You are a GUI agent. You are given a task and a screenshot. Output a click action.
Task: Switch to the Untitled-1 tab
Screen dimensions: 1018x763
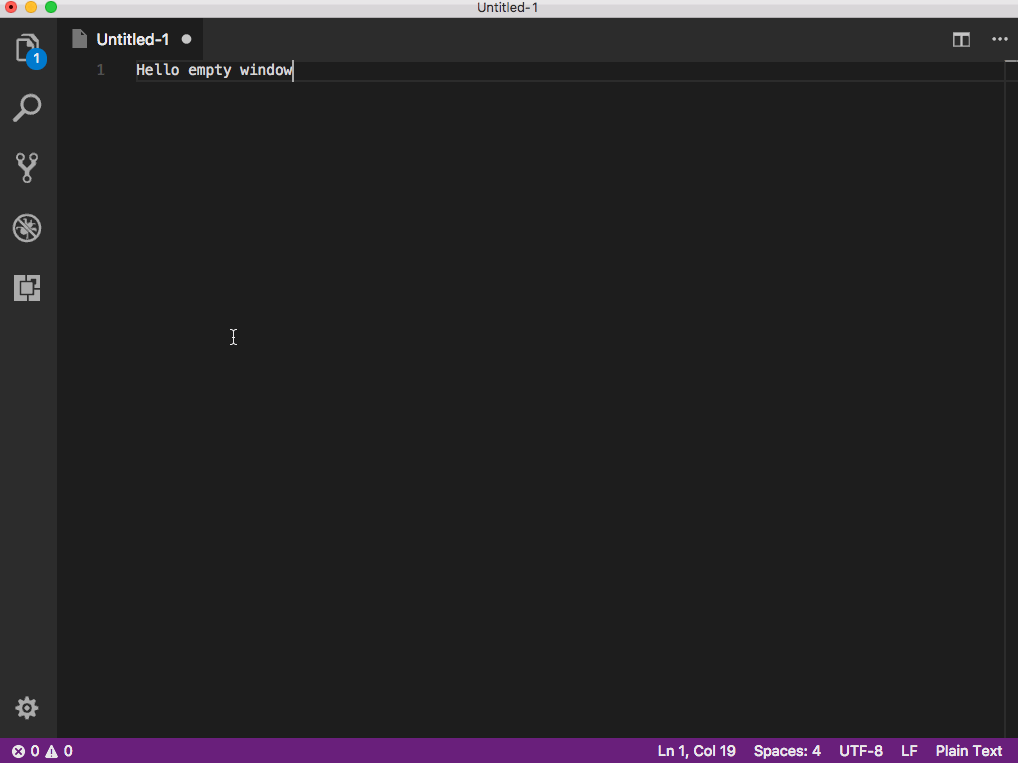pyautogui.click(x=133, y=39)
